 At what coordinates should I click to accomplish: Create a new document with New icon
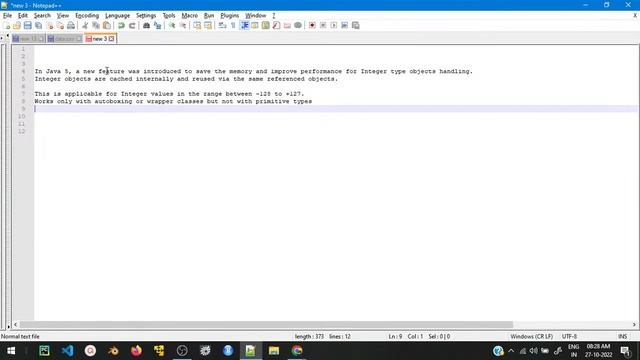pos(6,25)
